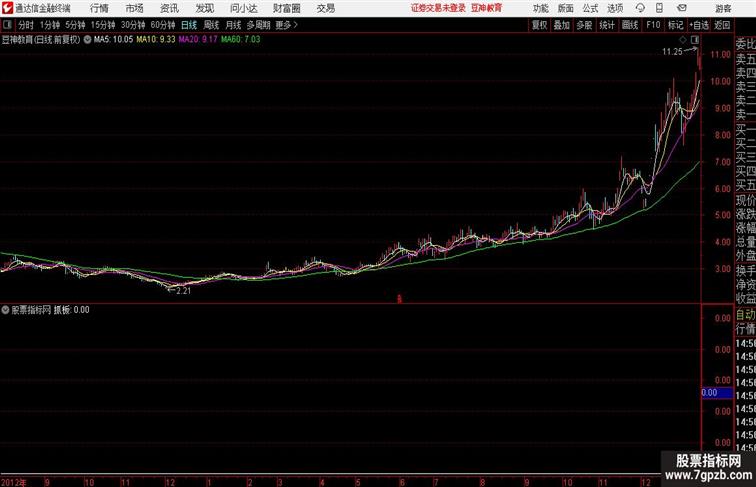
Task: Click the blue highlighted 0.00 axis value
Action: coord(716,392)
